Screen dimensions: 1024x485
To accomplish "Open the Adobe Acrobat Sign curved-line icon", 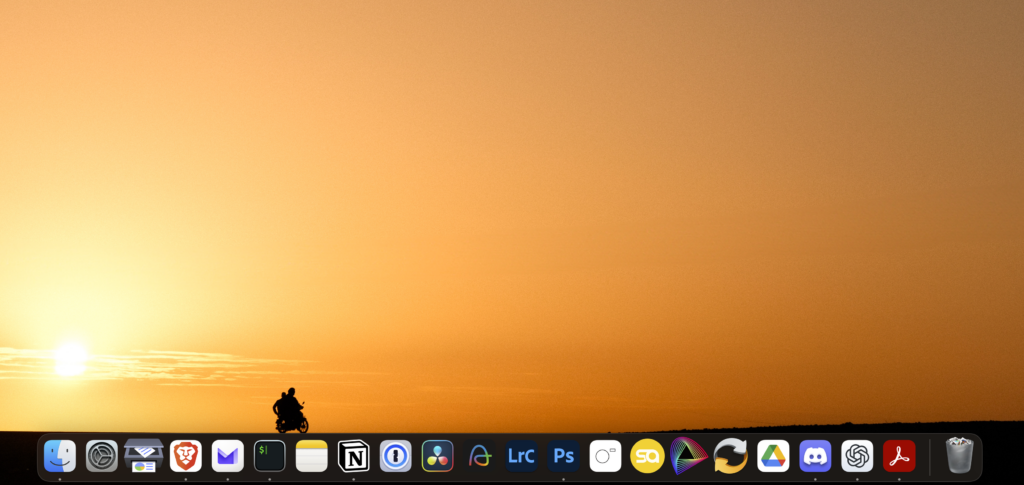I will click(x=479, y=456).
